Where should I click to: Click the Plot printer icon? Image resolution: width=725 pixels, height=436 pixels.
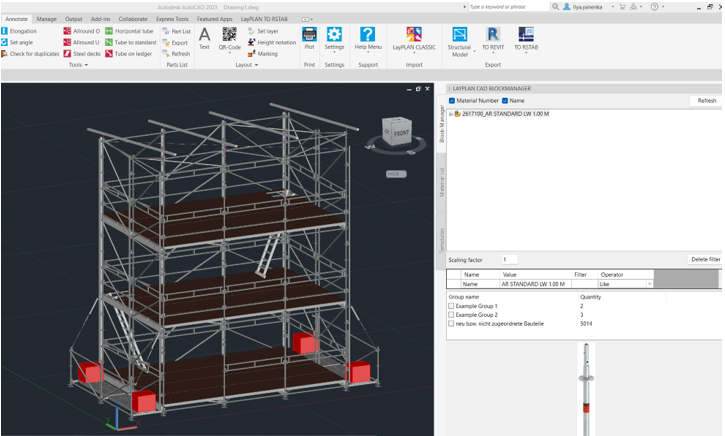[x=309, y=36]
